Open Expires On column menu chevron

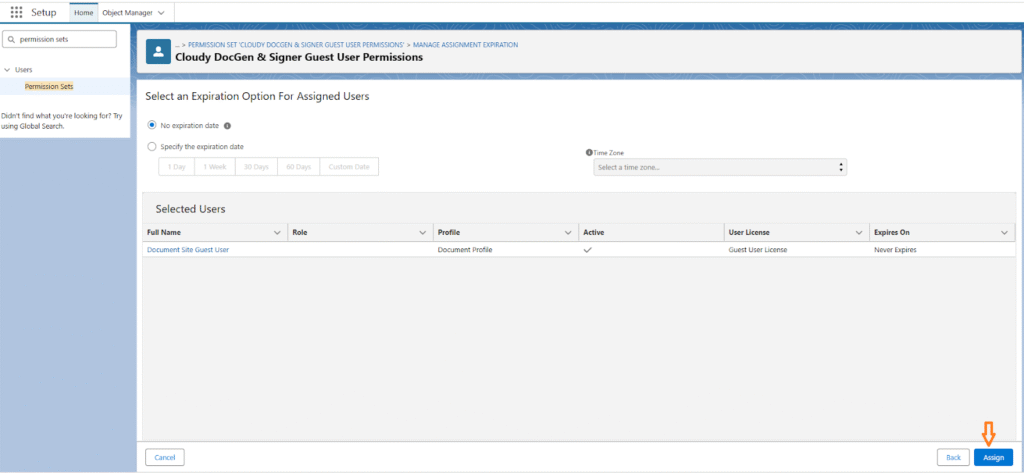1004,232
